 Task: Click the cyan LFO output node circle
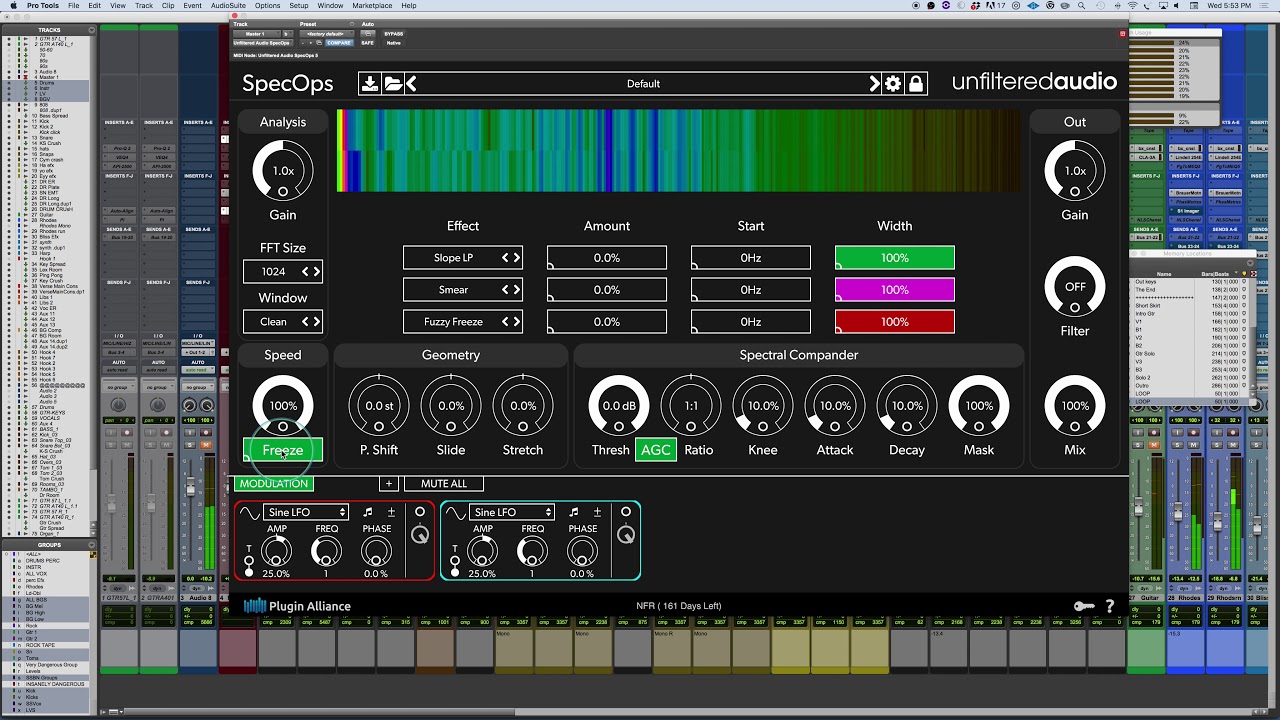(626, 512)
